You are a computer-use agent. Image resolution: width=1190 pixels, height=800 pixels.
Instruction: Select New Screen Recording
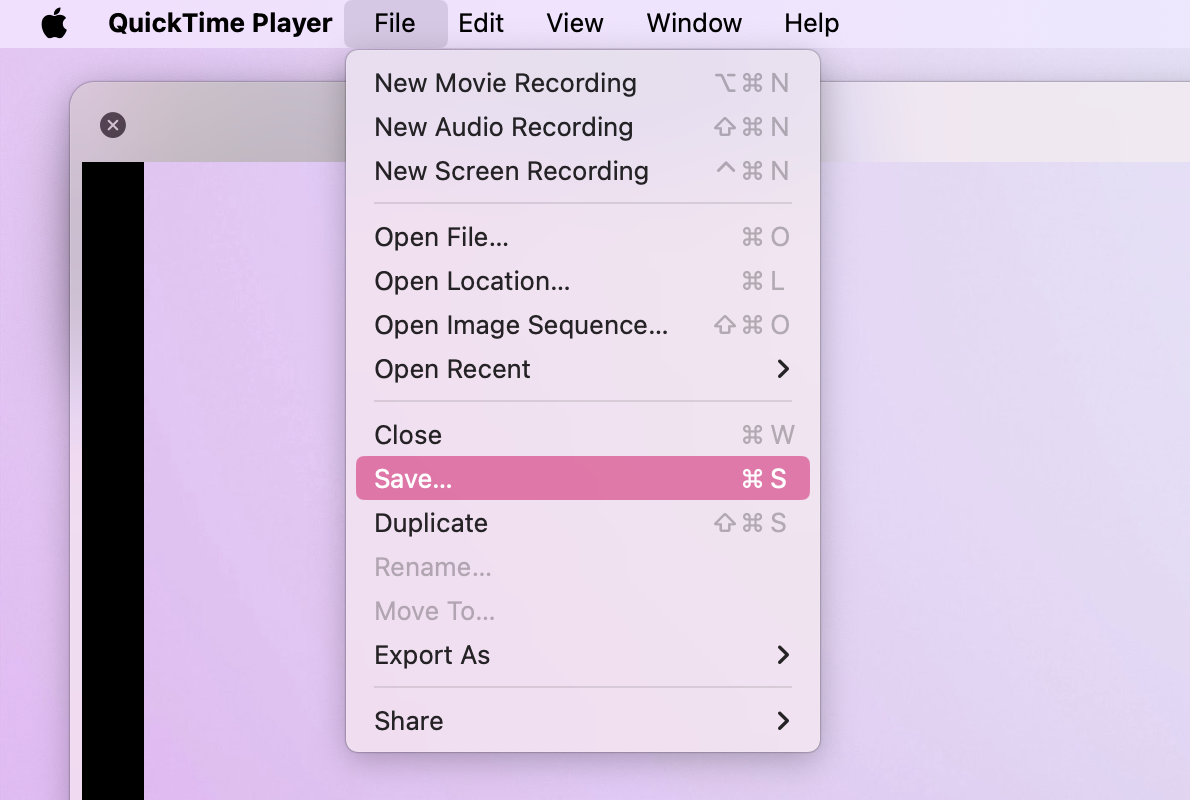[x=511, y=171]
